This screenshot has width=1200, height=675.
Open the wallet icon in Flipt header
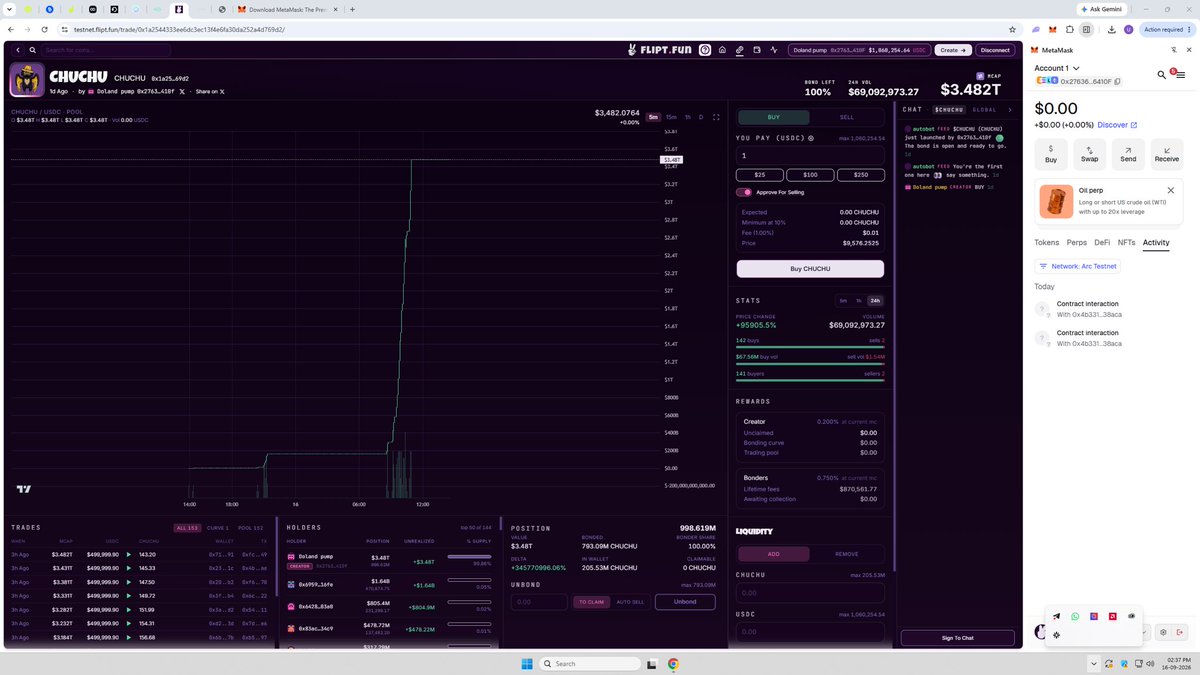click(757, 50)
